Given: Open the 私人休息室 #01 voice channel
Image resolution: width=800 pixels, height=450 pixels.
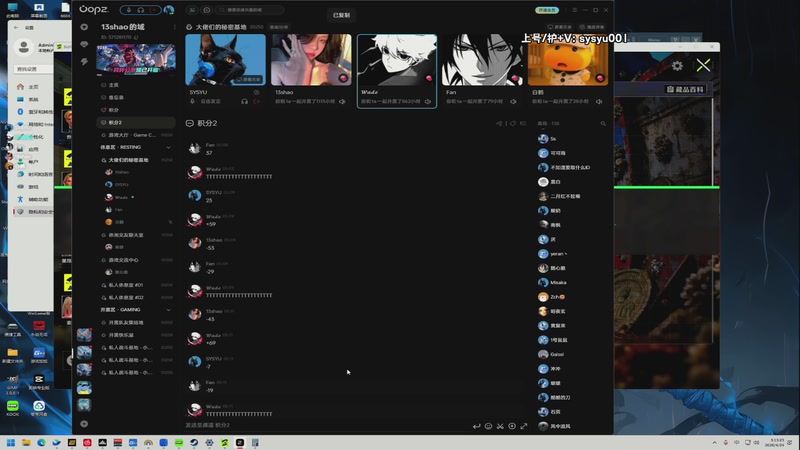Looking at the screenshot, I should [x=136, y=285].
